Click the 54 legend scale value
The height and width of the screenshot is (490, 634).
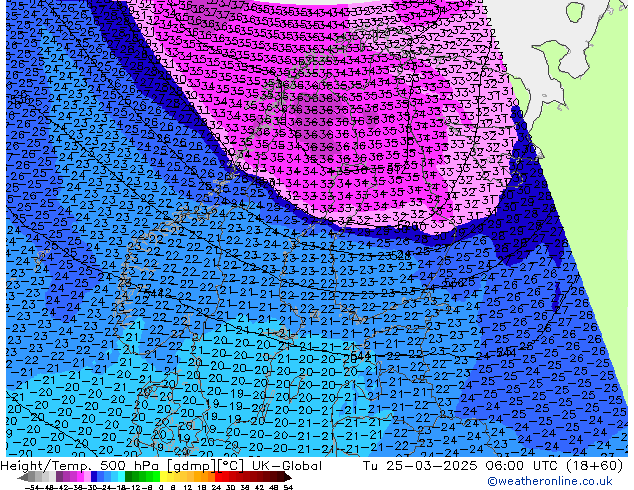click(x=288, y=488)
